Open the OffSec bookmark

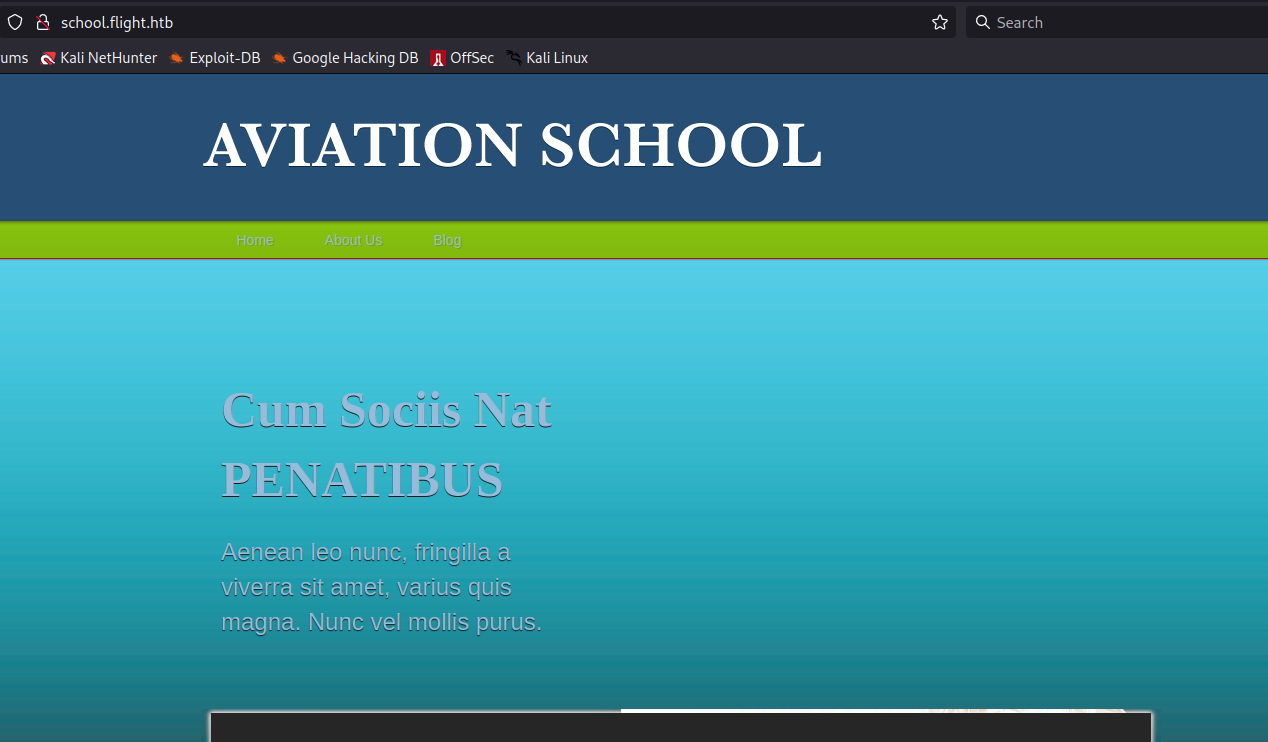(x=462, y=58)
